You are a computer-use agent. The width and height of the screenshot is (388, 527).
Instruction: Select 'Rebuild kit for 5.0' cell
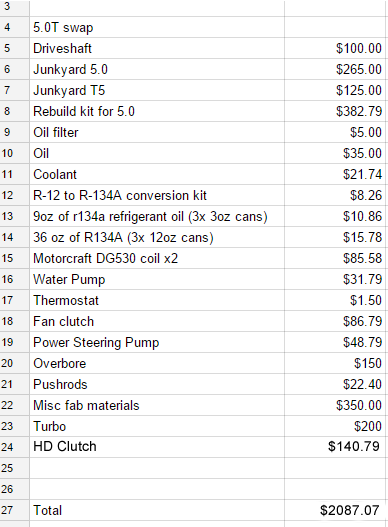pyautogui.click(x=157, y=111)
